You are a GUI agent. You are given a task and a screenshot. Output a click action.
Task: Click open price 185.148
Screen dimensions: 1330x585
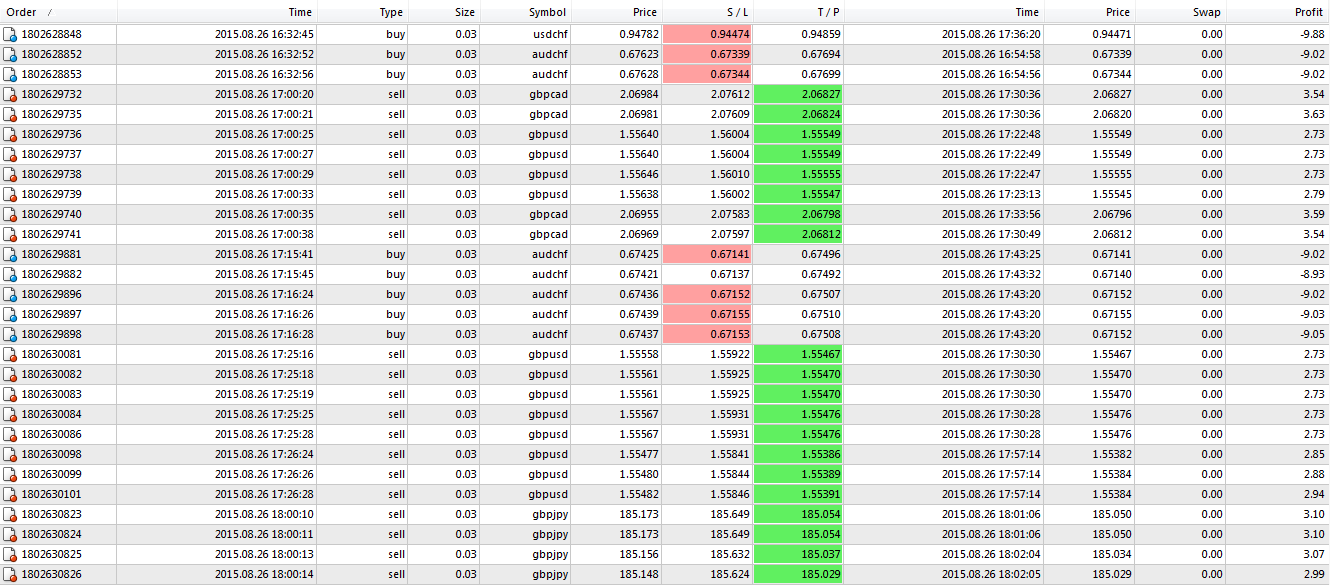coord(638,574)
